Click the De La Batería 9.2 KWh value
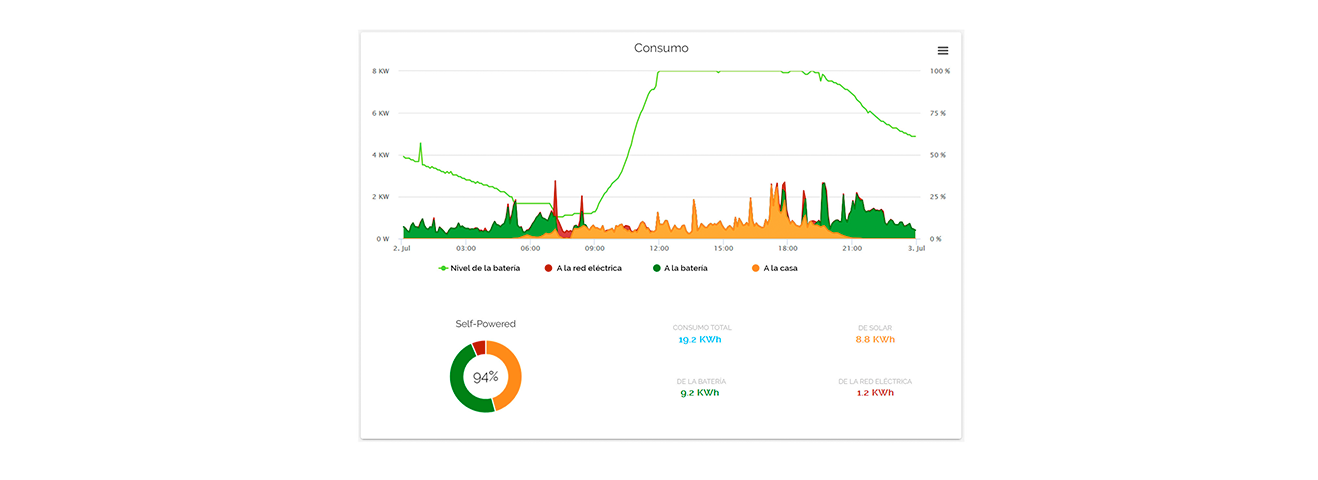Image resolution: width=1318 pixels, height=480 pixels. (700, 393)
